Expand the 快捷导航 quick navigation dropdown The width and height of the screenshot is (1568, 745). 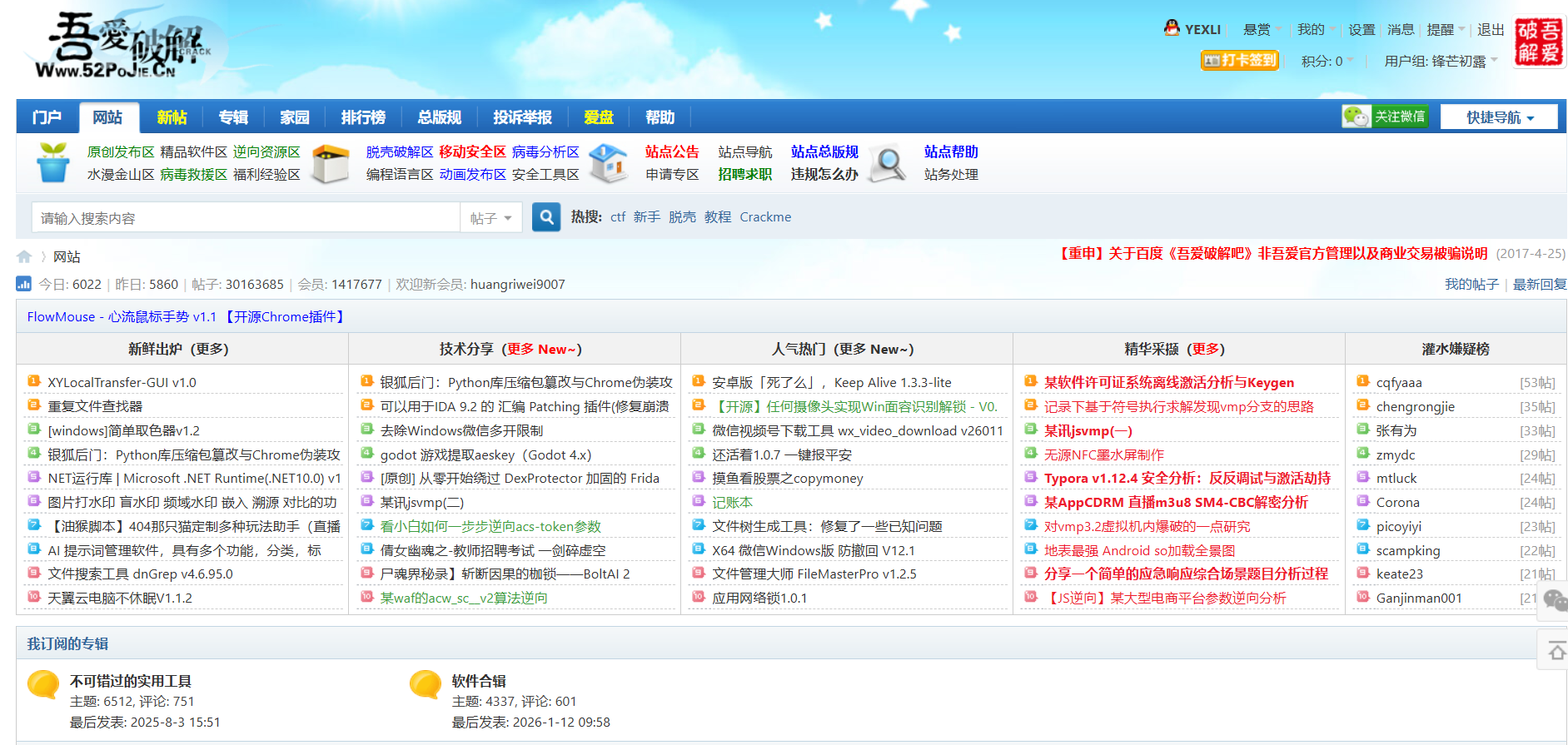pyautogui.click(x=1499, y=117)
